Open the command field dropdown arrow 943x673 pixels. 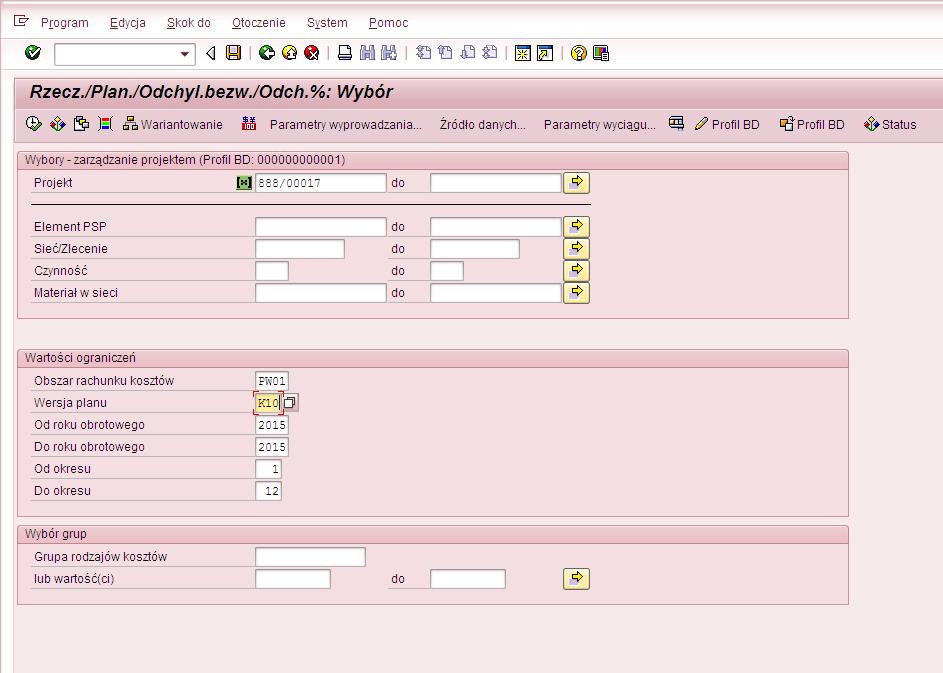click(x=185, y=54)
